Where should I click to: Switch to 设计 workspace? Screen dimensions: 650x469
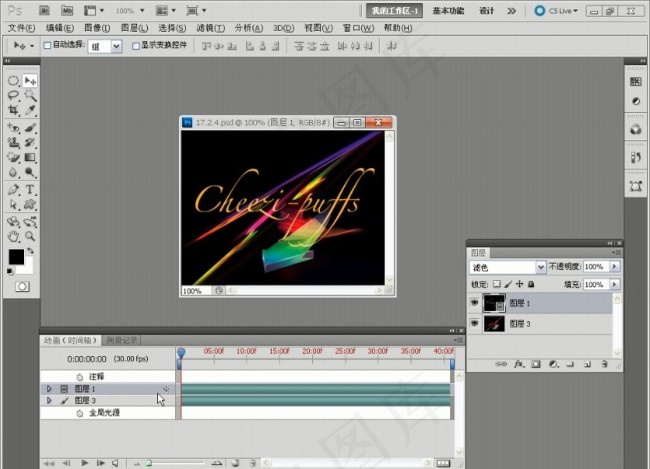pyautogui.click(x=487, y=11)
